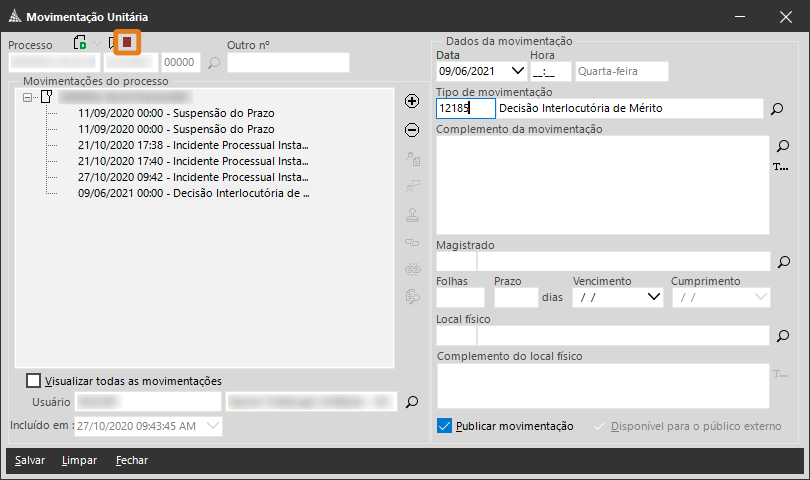Click the 00000 process number field
Viewport: 810px width, 480px height.
[181, 63]
